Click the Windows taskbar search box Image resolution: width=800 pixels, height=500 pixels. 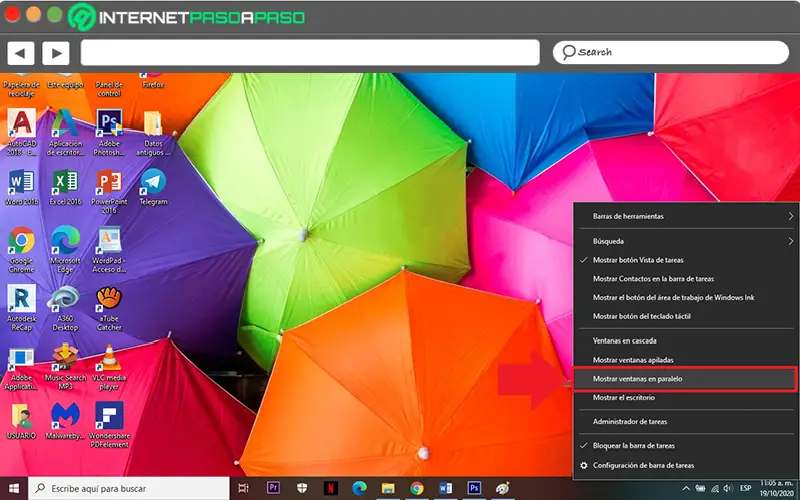(x=129, y=488)
